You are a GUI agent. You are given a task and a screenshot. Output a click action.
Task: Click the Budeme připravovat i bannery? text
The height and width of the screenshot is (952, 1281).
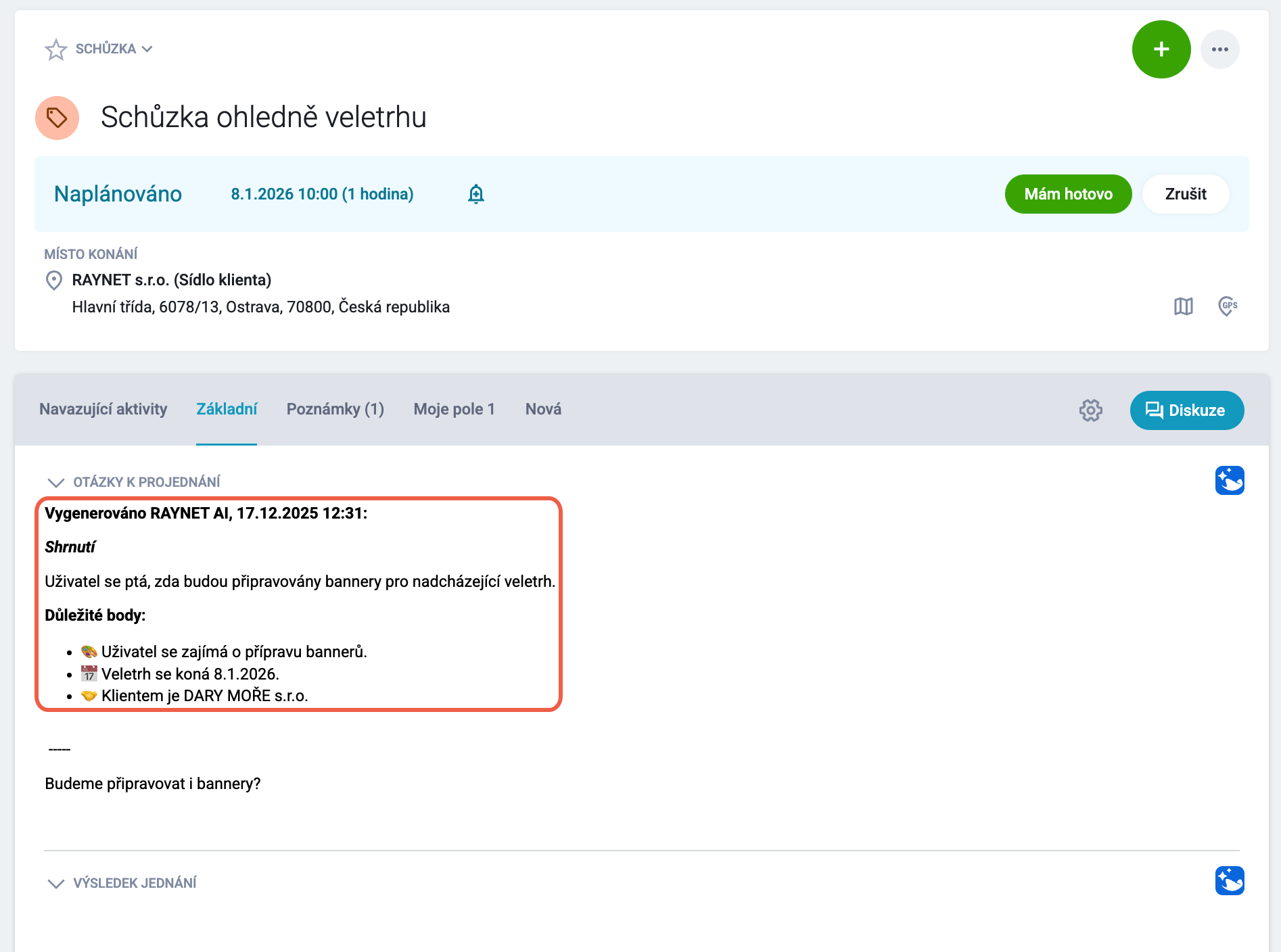153,784
